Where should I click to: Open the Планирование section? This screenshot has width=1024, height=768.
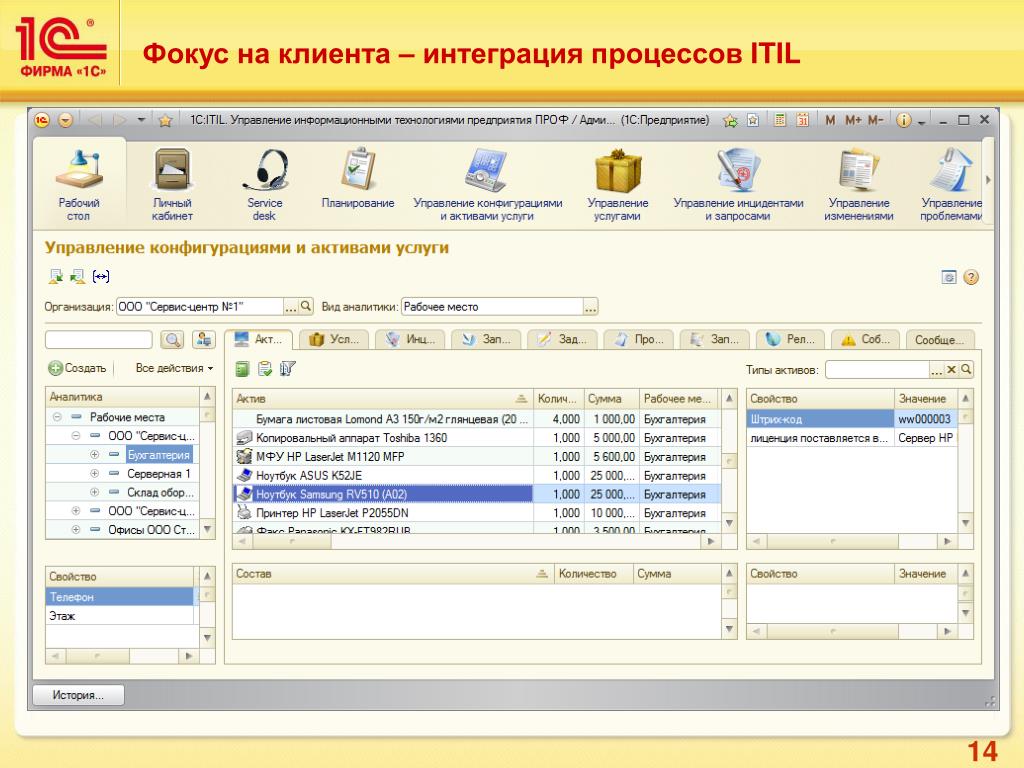(x=358, y=178)
